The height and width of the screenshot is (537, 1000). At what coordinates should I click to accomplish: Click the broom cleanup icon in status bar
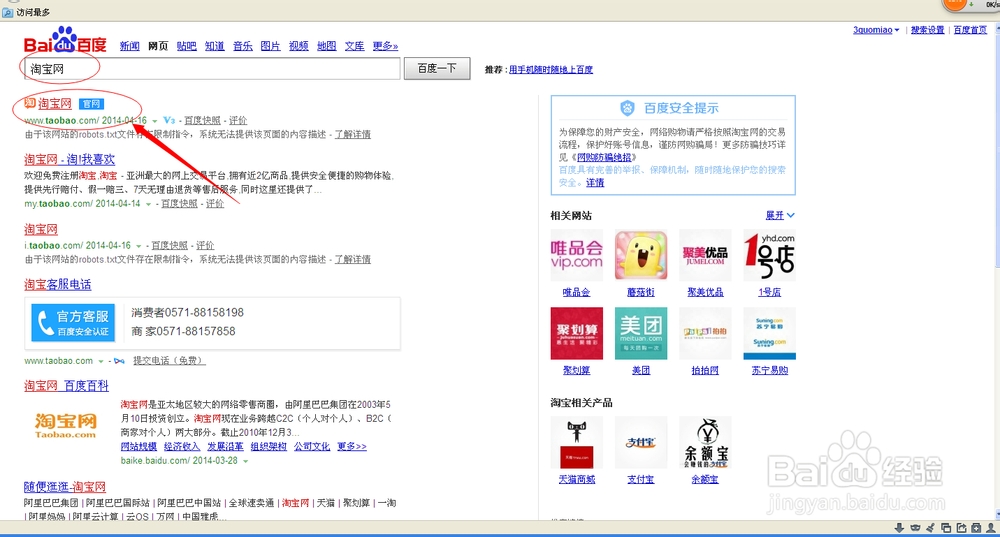[930, 528]
